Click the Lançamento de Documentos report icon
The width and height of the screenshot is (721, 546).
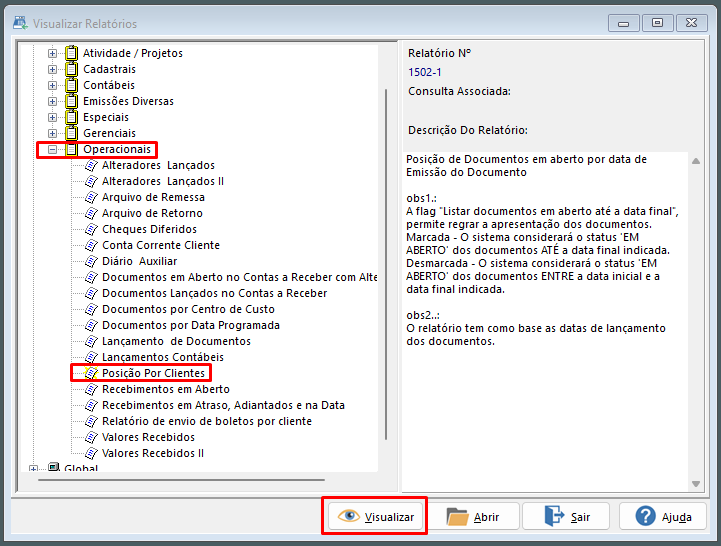click(92, 341)
